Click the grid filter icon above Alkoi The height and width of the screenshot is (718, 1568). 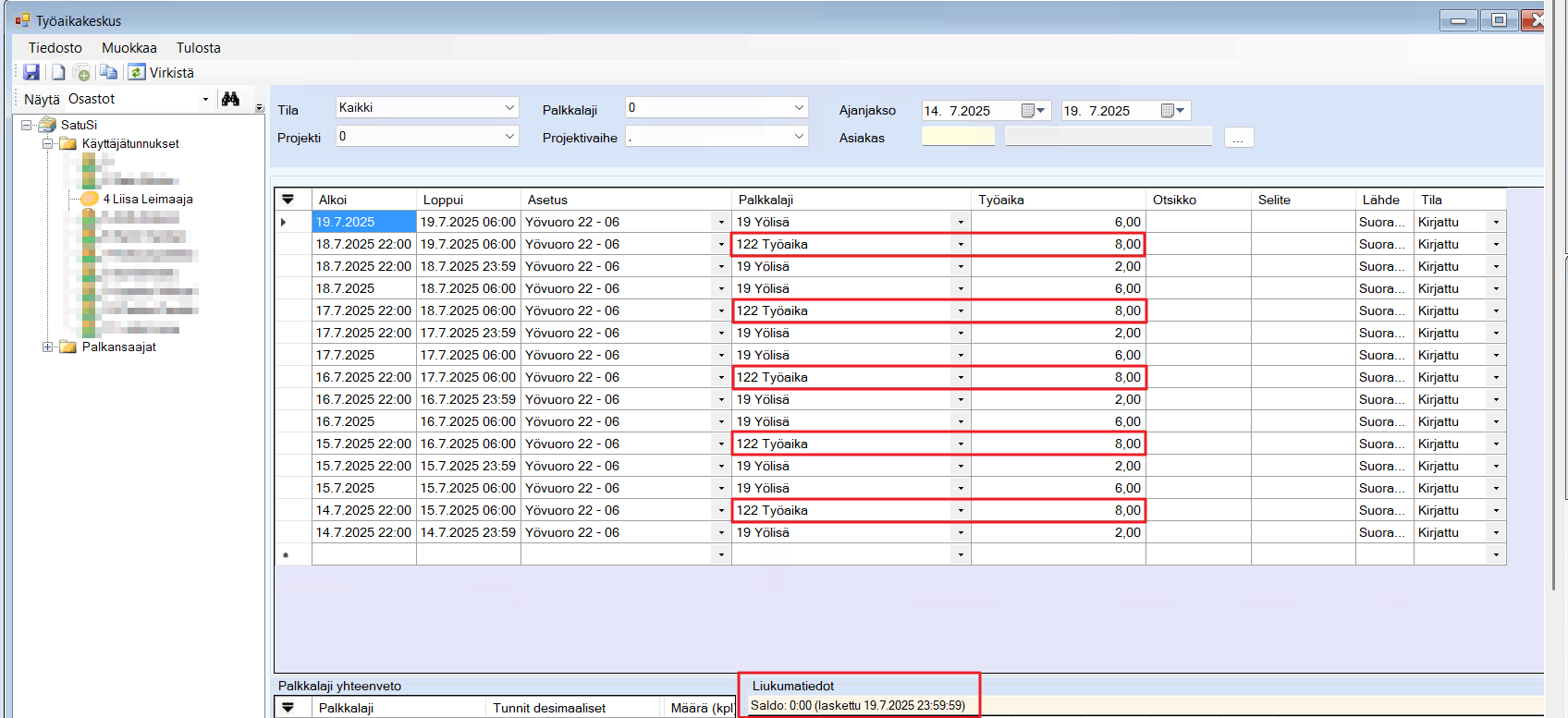click(288, 200)
